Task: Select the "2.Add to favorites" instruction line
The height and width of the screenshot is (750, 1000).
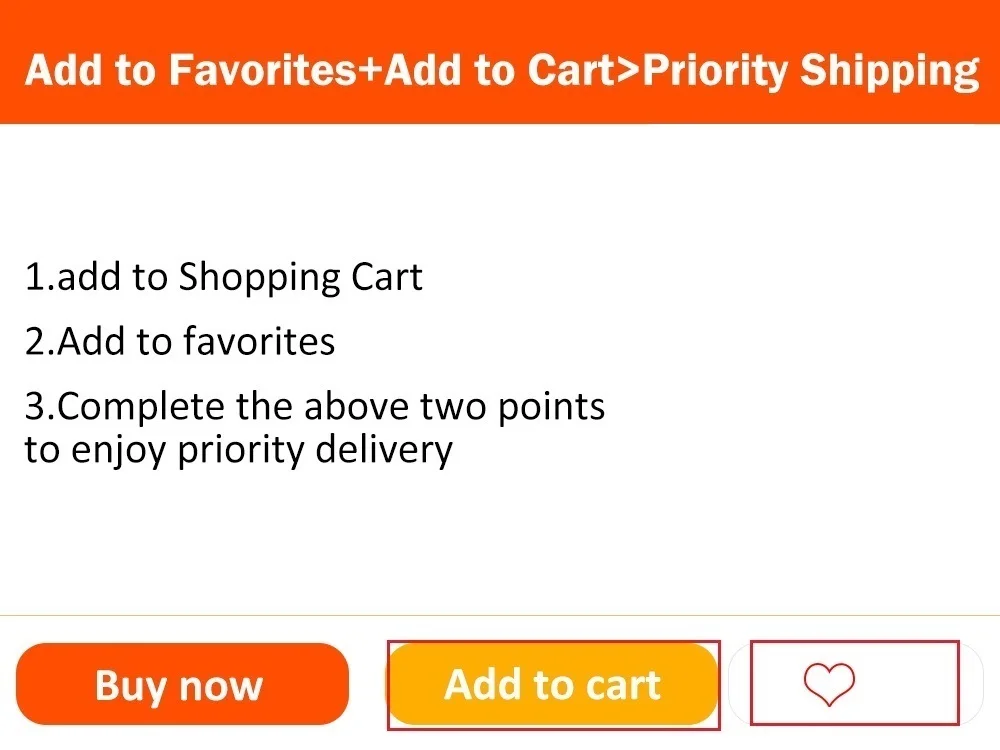Action: (180, 342)
